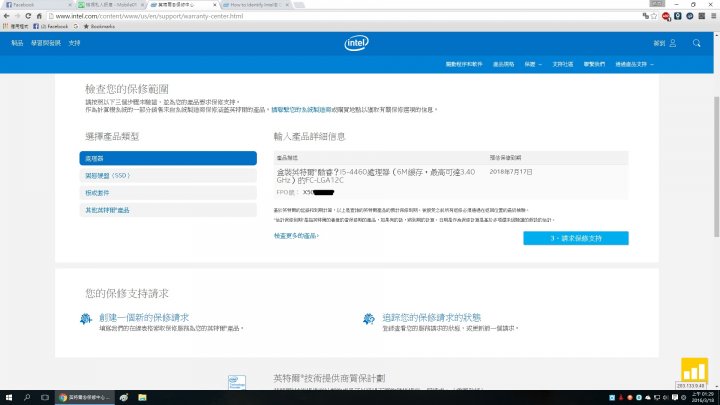Select the 板或套件 product type
Image resolution: width=720 pixels, height=405 pixels.
pyautogui.click(x=168, y=193)
